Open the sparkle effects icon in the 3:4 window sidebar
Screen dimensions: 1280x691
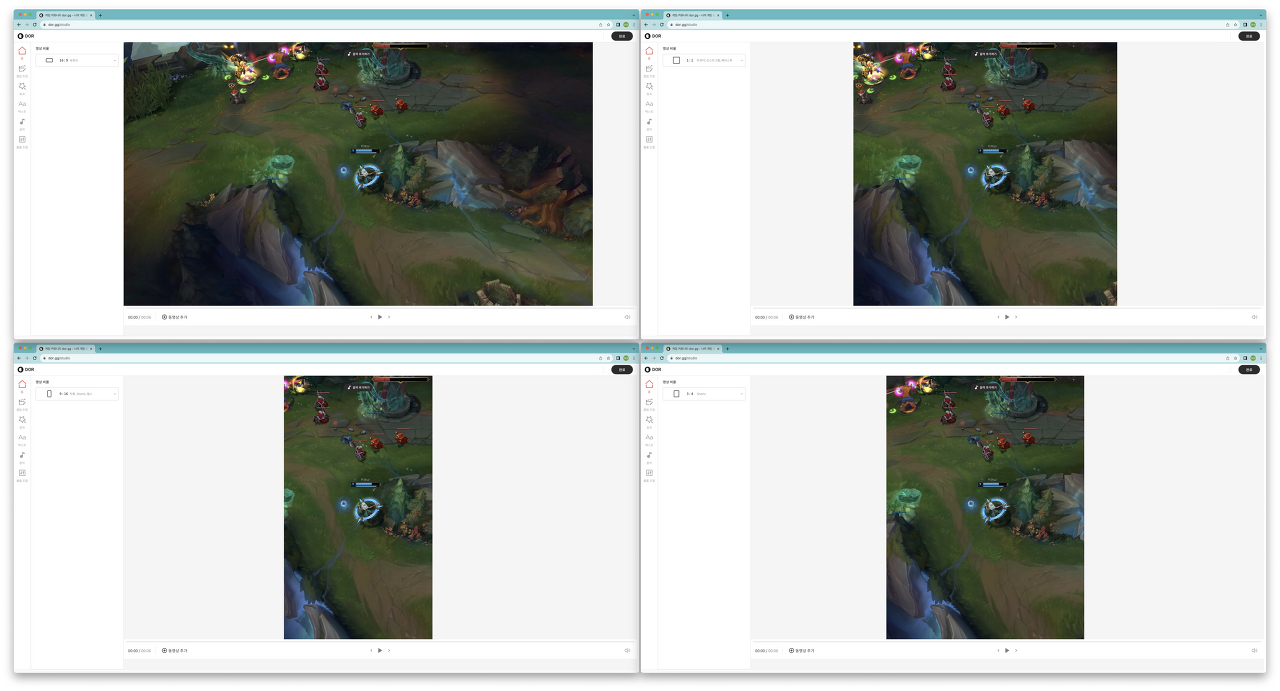point(649,421)
